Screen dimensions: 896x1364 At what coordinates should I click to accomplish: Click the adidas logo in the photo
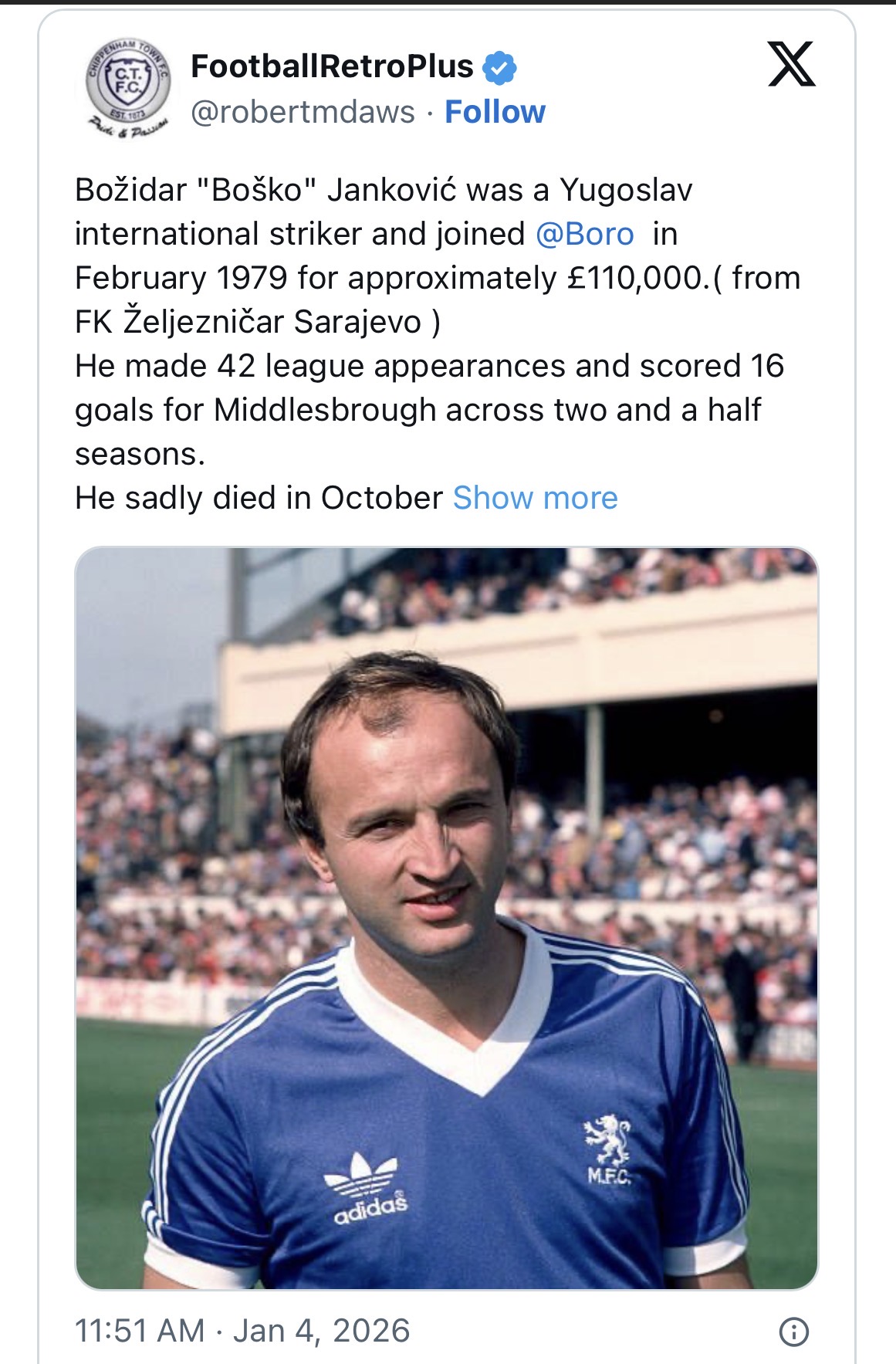coord(367,1188)
